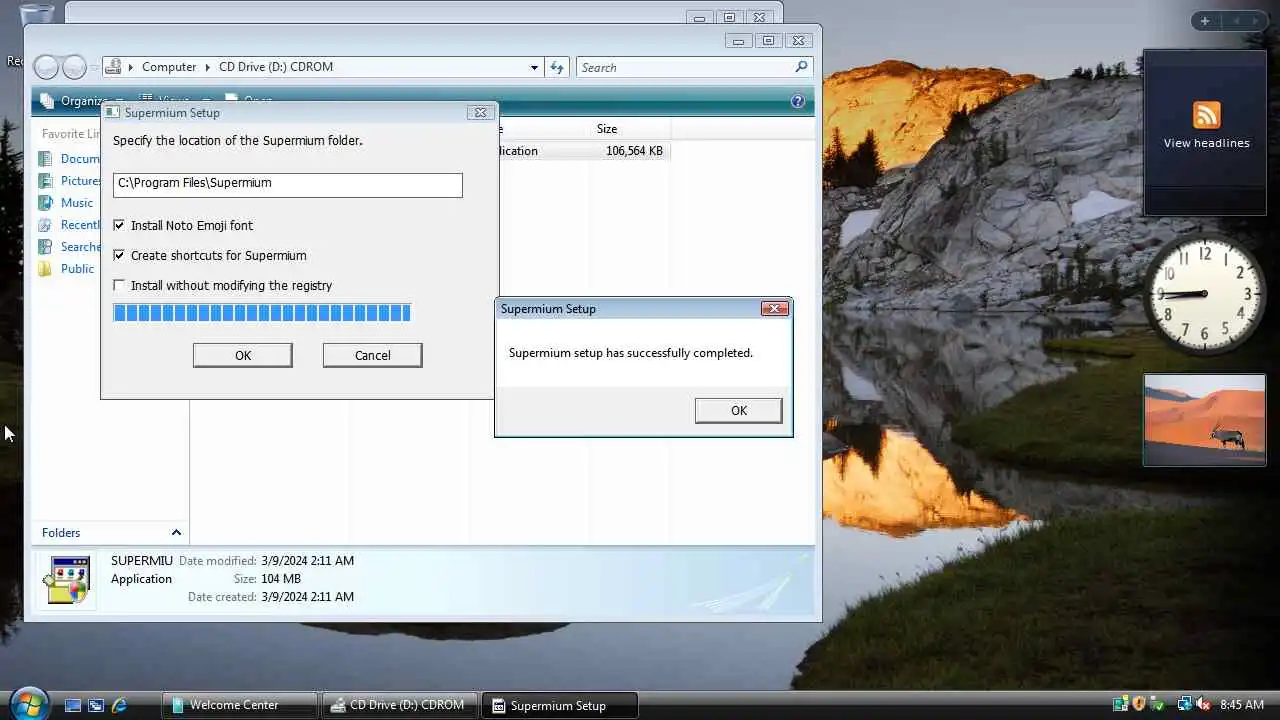Viewport: 1280px width, 720px height.
Task: Click the muted volume tray icon
Action: [x=1202, y=705]
